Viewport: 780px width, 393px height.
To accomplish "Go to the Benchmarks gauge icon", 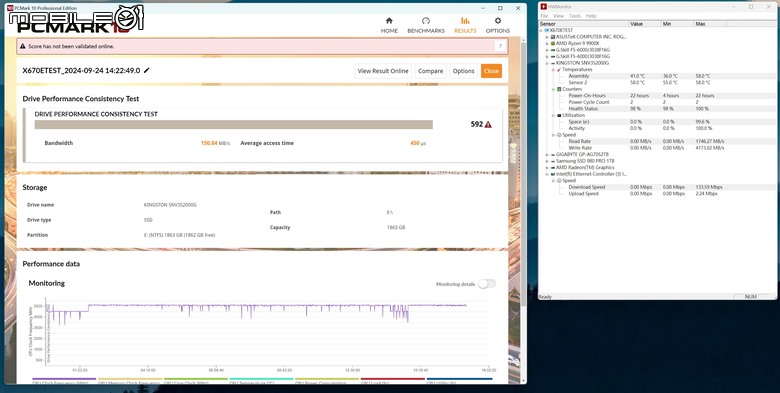I will [425, 20].
